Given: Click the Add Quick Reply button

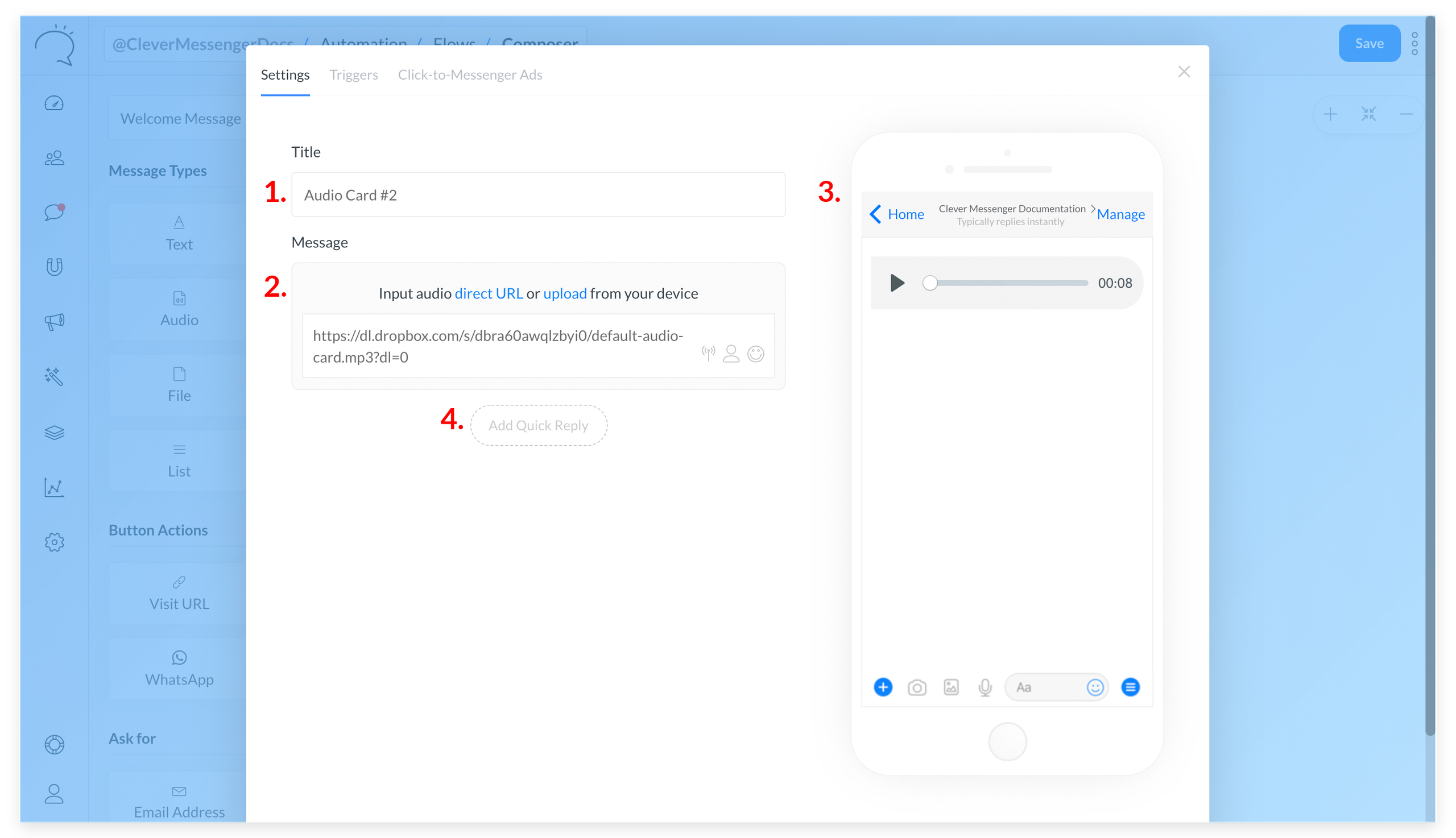Looking at the screenshot, I should pos(538,425).
